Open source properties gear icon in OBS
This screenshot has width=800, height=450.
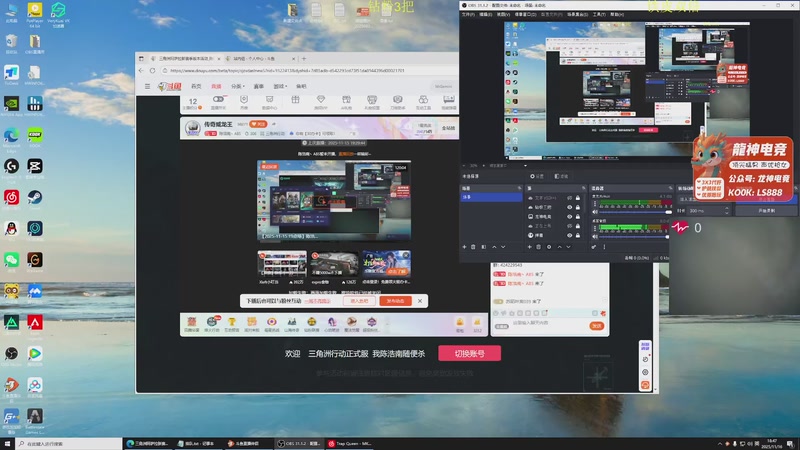pos(549,247)
